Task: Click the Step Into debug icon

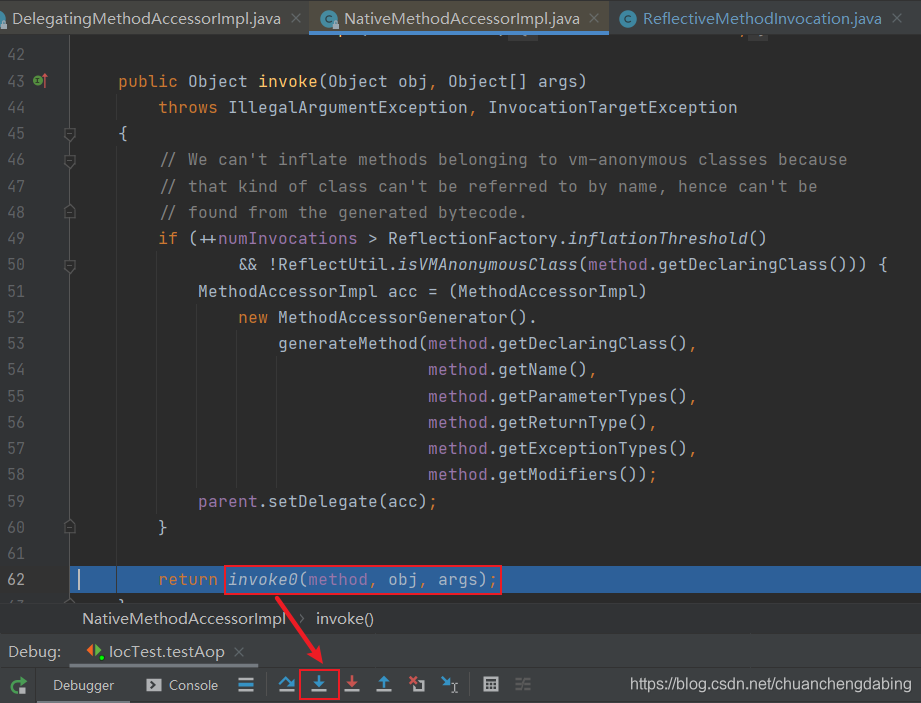Action: [x=319, y=684]
